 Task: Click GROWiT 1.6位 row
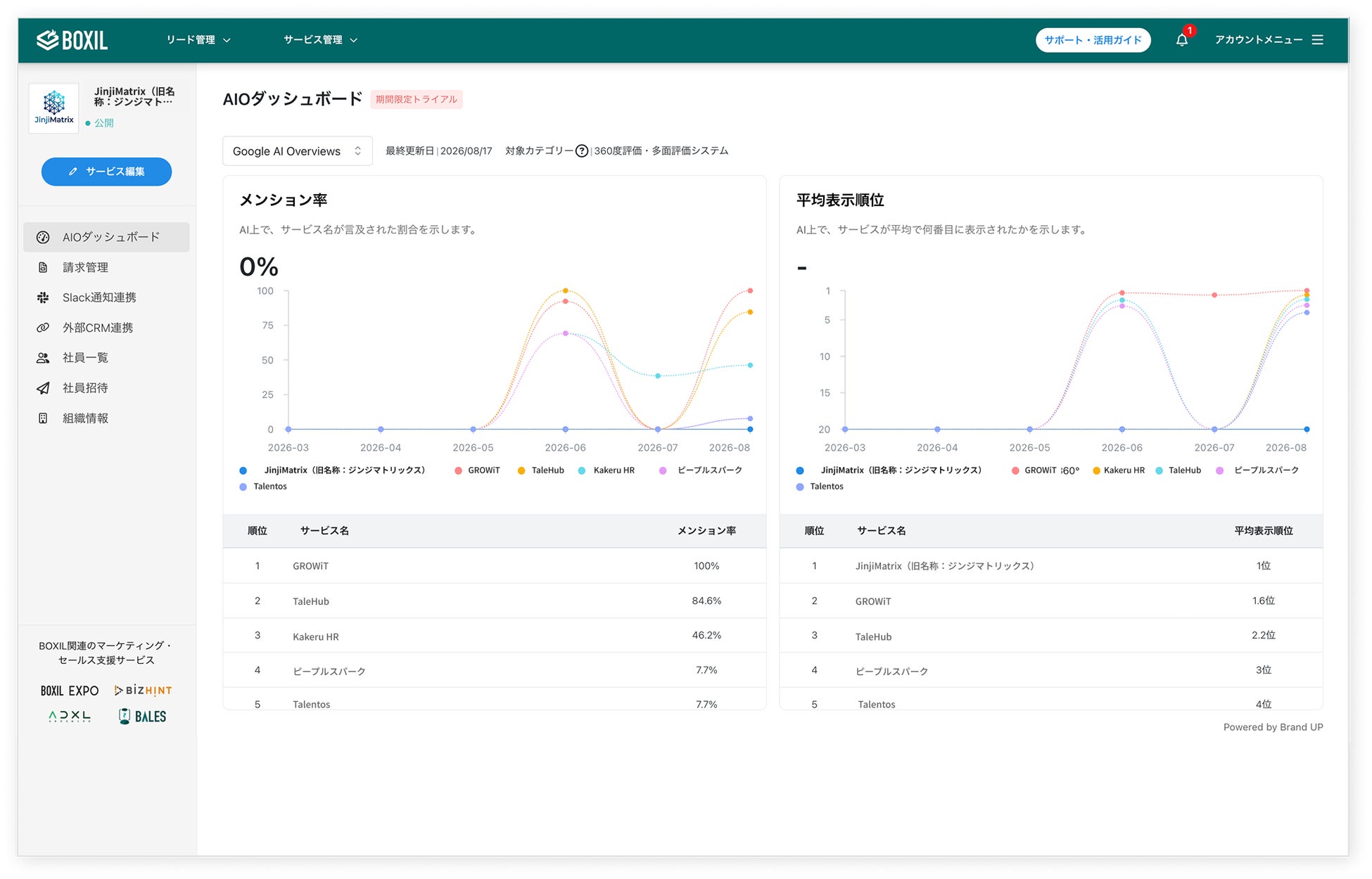pos(1051,601)
